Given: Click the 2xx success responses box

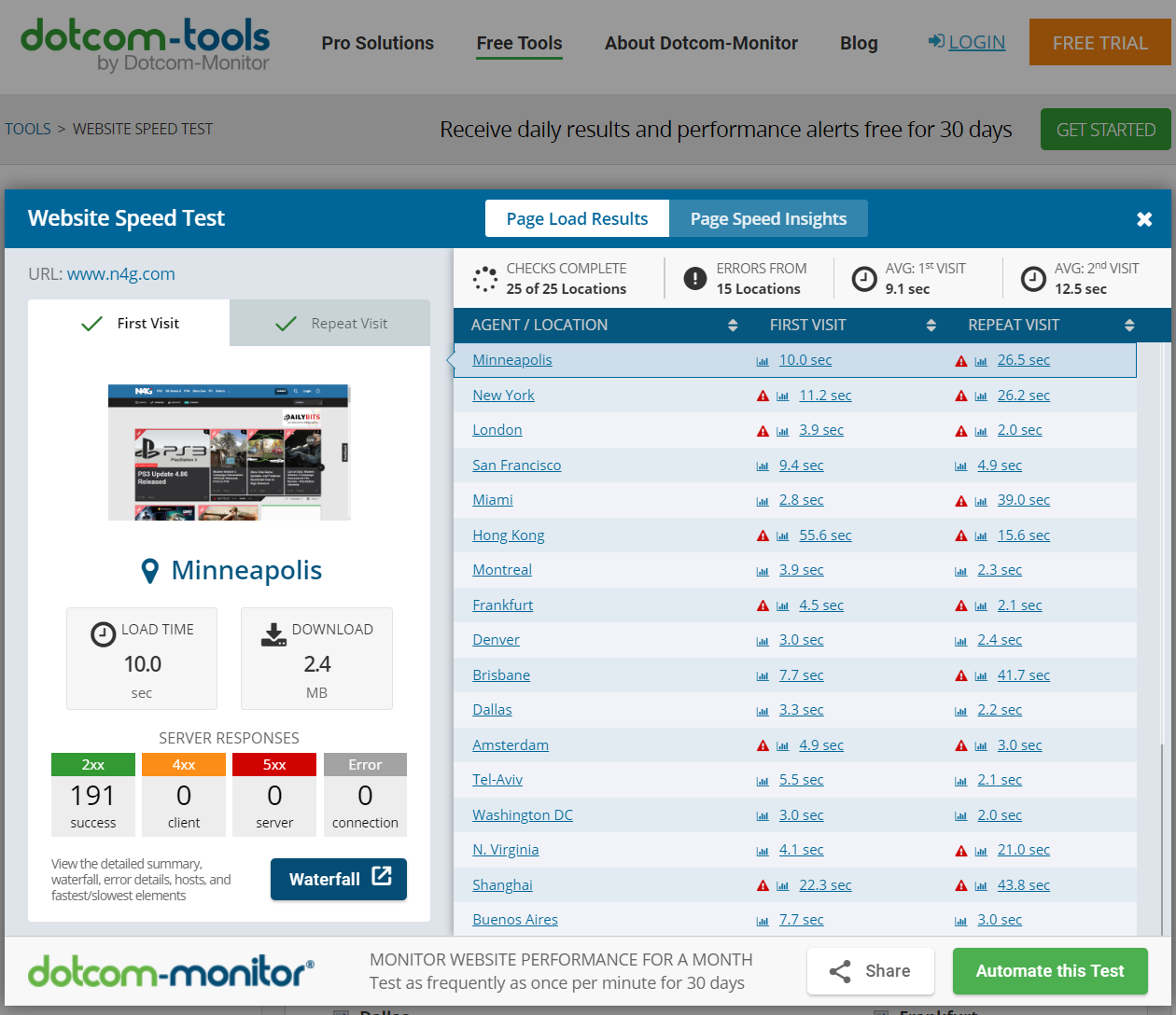Looking at the screenshot, I should click(93, 795).
